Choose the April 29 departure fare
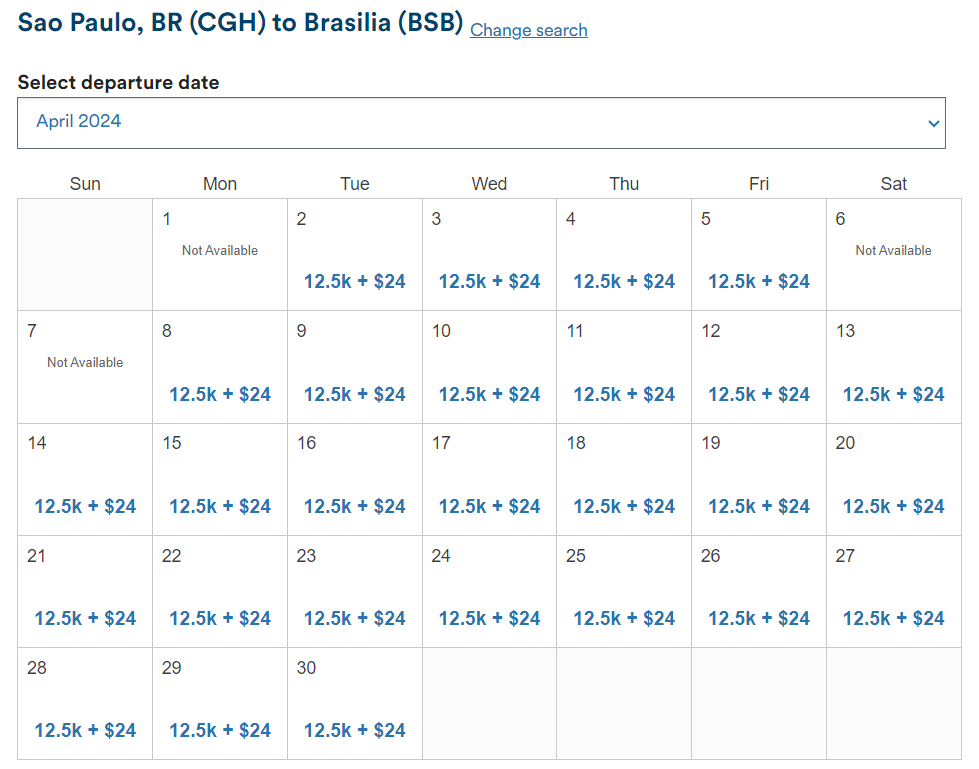Image resolution: width=979 pixels, height=769 pixels. coord(219,729)
